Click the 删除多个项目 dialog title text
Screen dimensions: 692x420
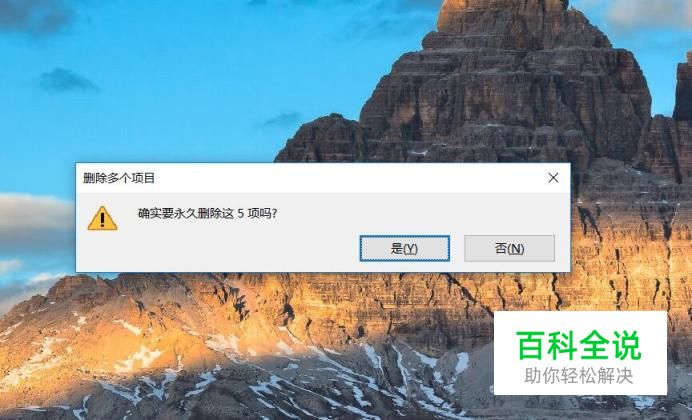[119, 178]
